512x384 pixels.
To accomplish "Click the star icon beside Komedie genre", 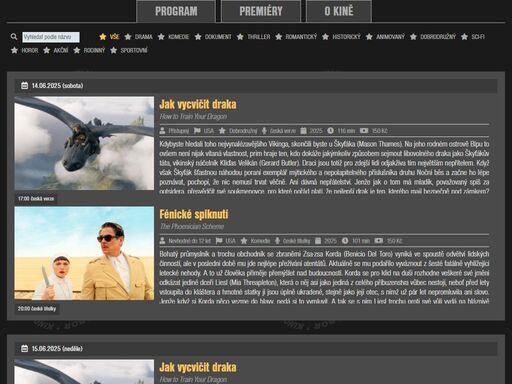I will 244,241.
